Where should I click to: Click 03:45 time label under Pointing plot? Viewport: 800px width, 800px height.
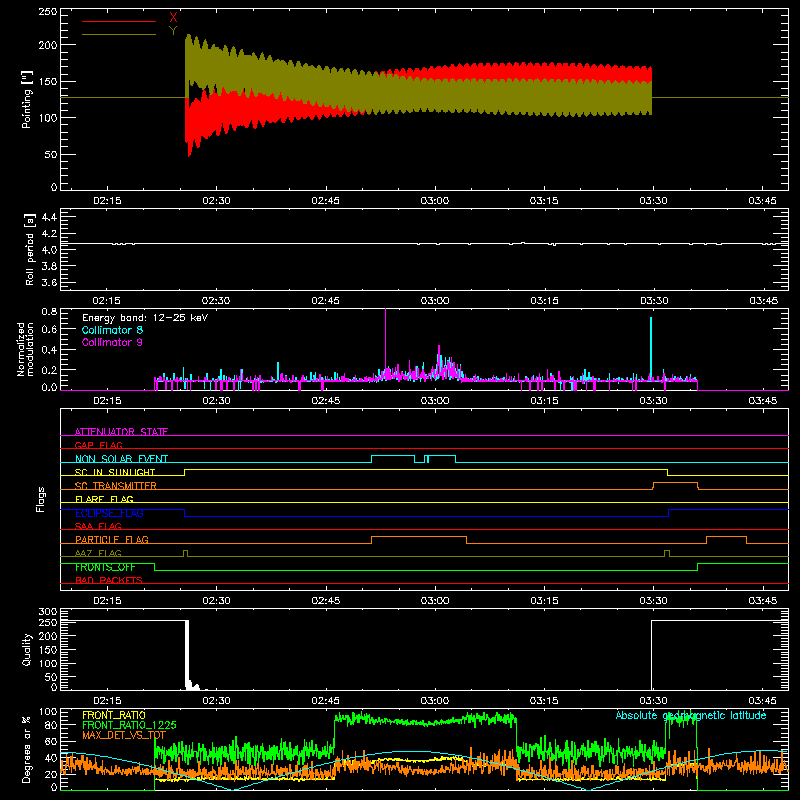[x=762, y=201]
